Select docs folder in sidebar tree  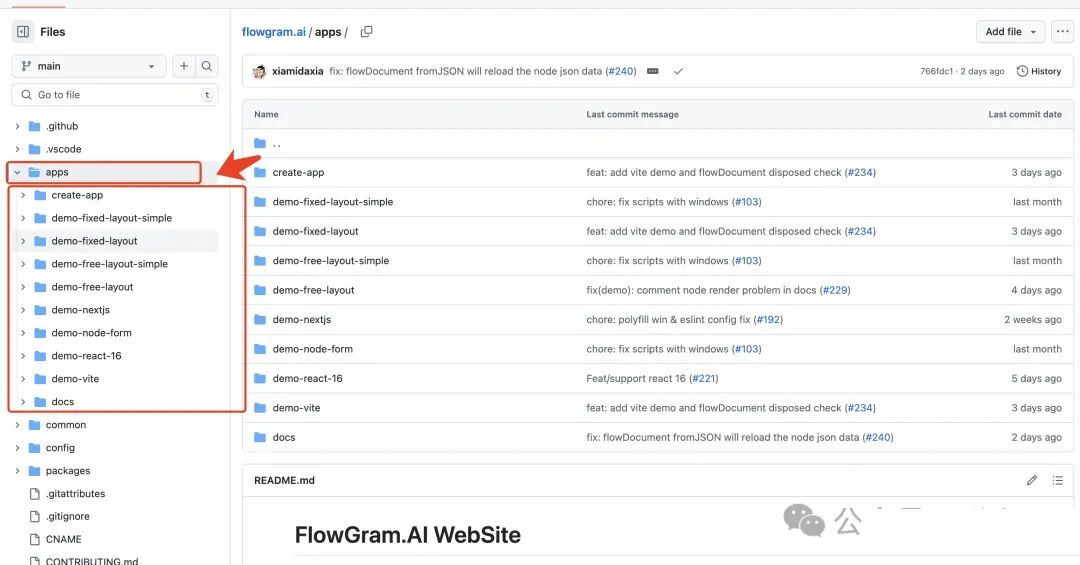tap(63, 402)
